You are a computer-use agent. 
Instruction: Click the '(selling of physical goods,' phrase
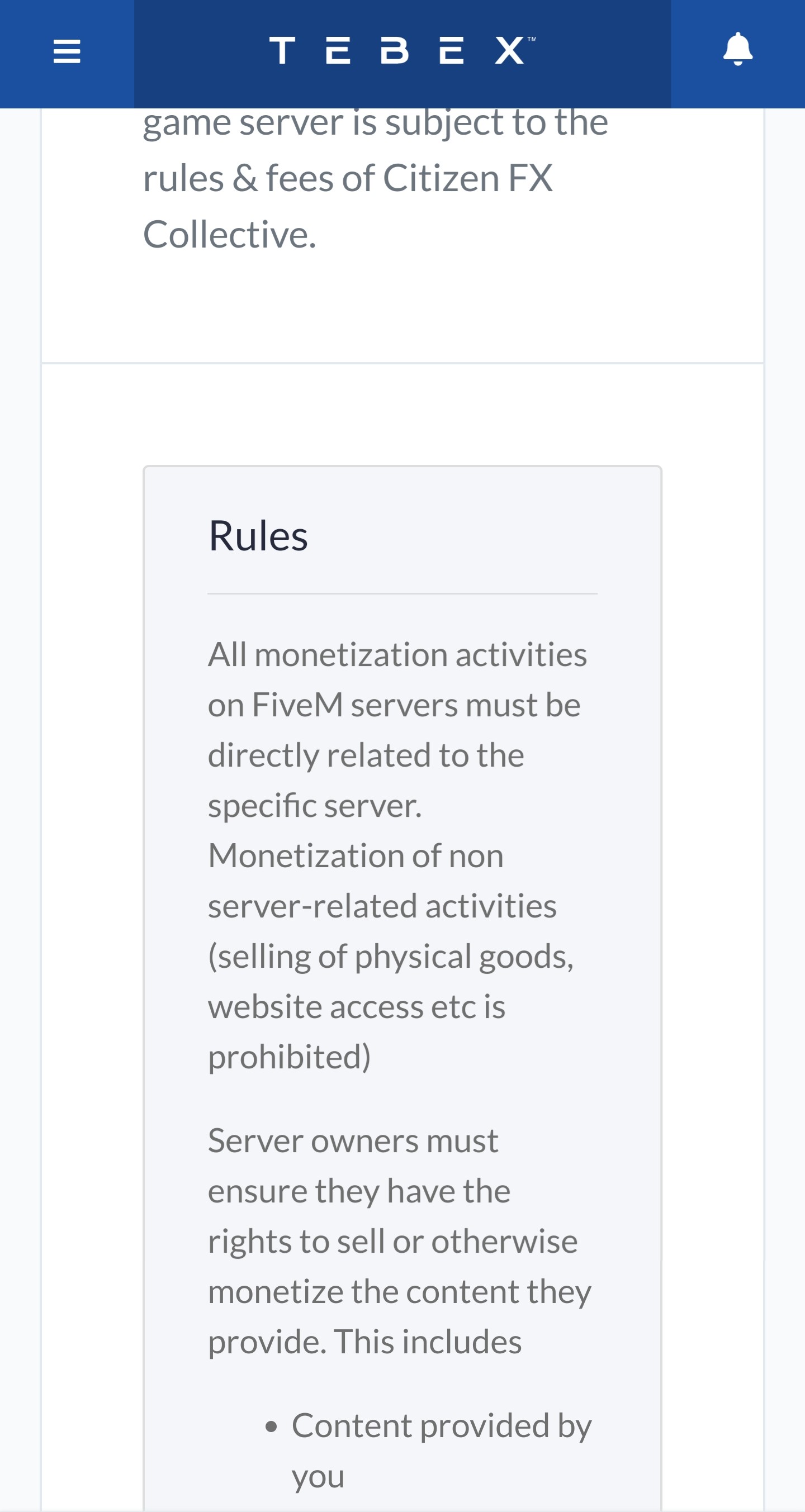390,957
